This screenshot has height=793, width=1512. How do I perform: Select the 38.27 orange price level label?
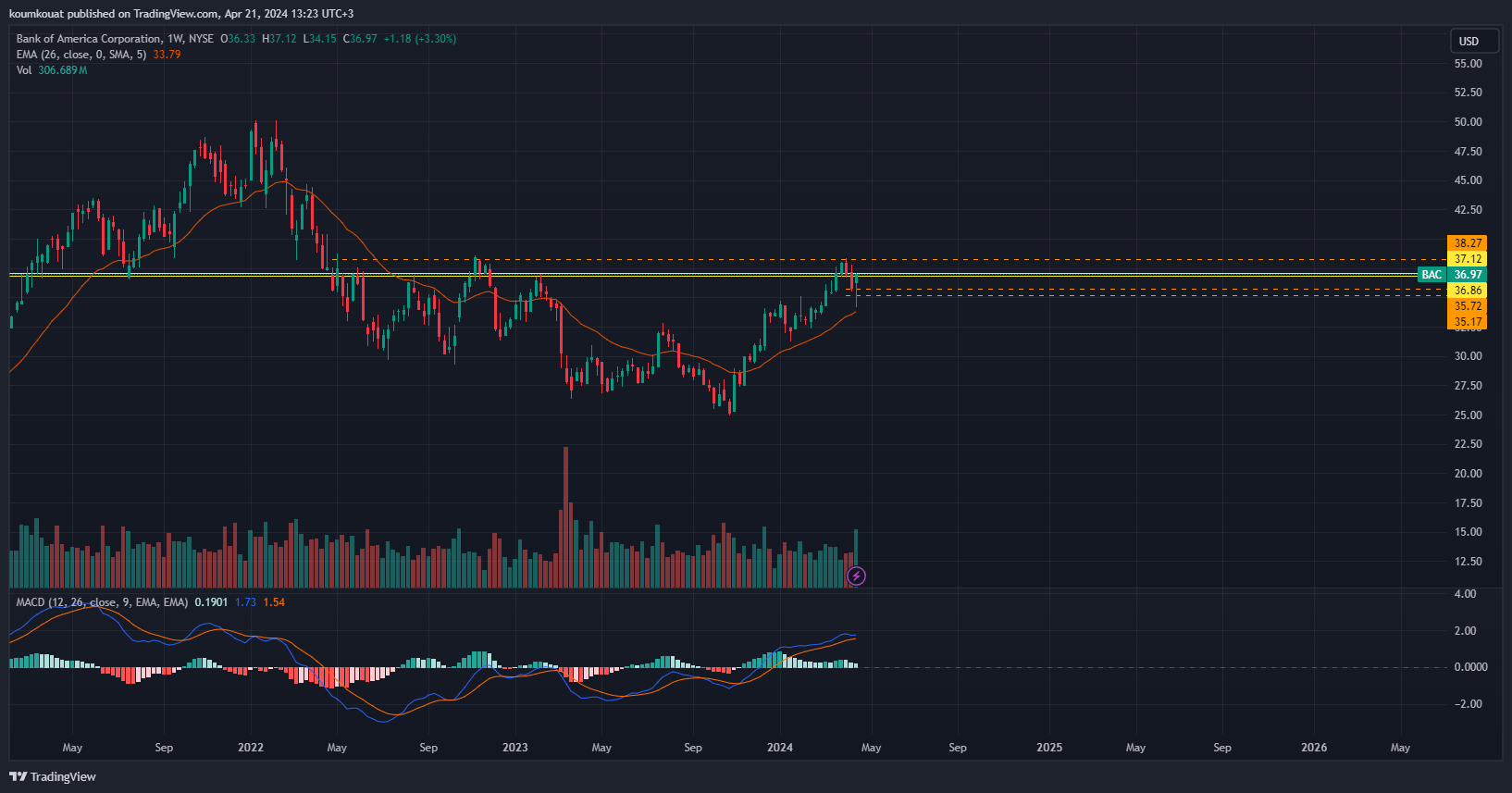coord(1468,243)
